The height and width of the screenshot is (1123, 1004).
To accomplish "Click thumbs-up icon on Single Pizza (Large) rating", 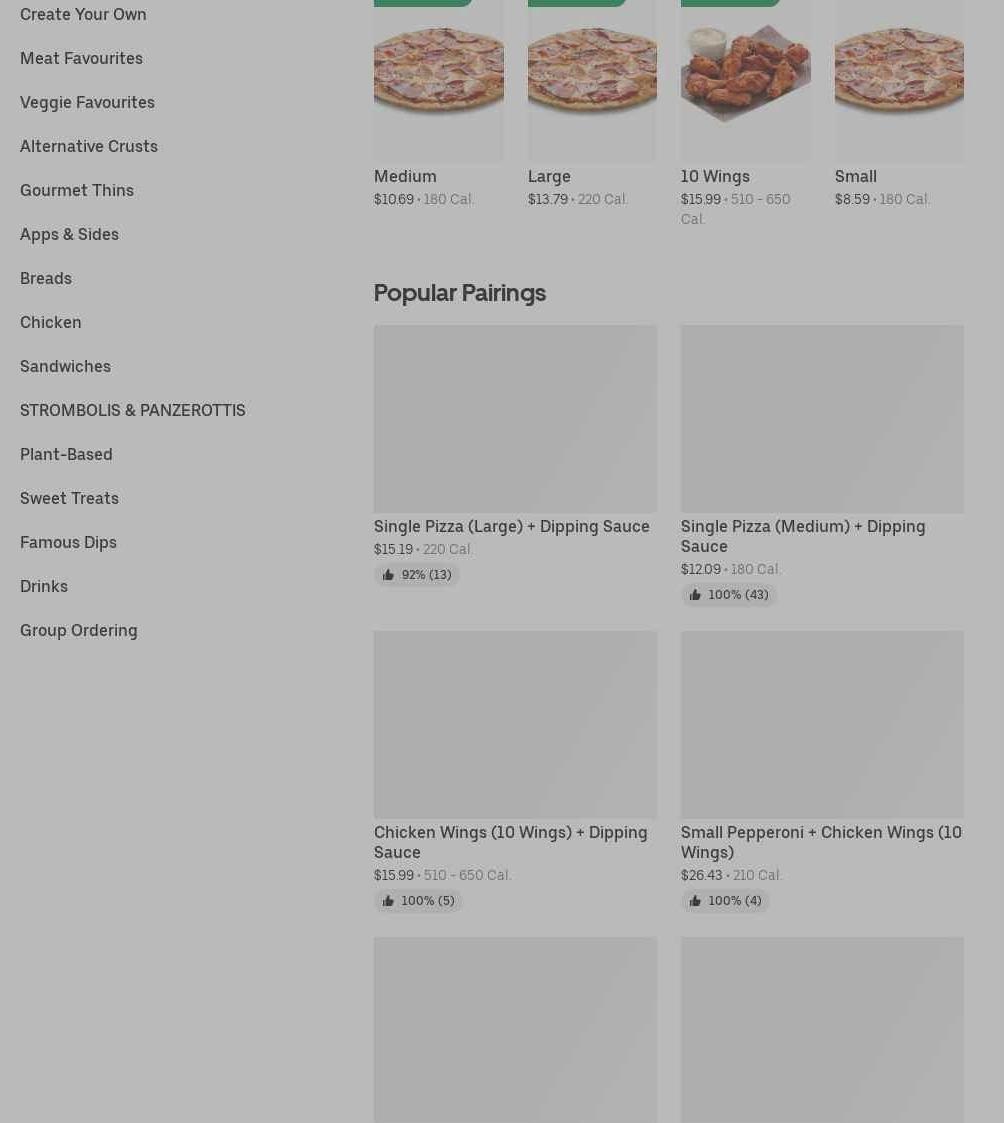I will tap(388, 575).
